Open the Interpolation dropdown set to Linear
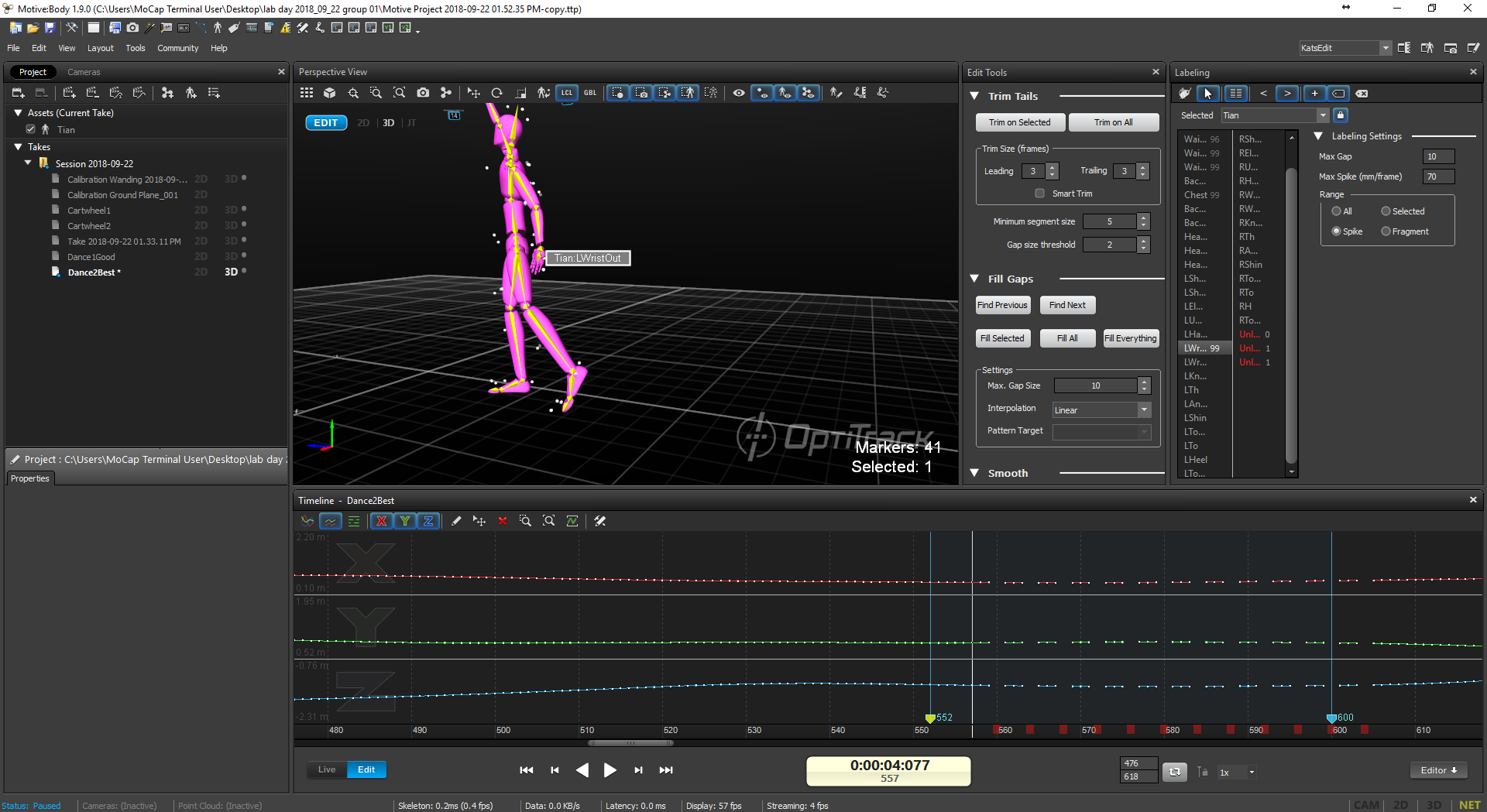This screenshot has height=812, width=1487. 1101,410
